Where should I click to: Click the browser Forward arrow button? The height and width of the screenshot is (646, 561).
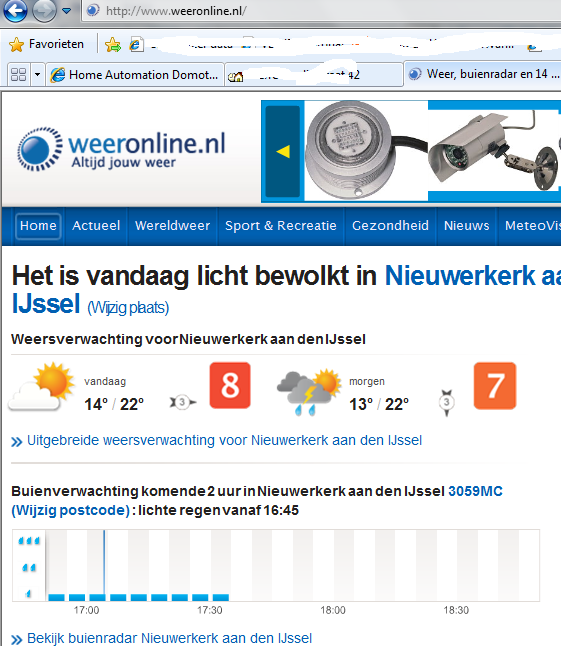44,10
